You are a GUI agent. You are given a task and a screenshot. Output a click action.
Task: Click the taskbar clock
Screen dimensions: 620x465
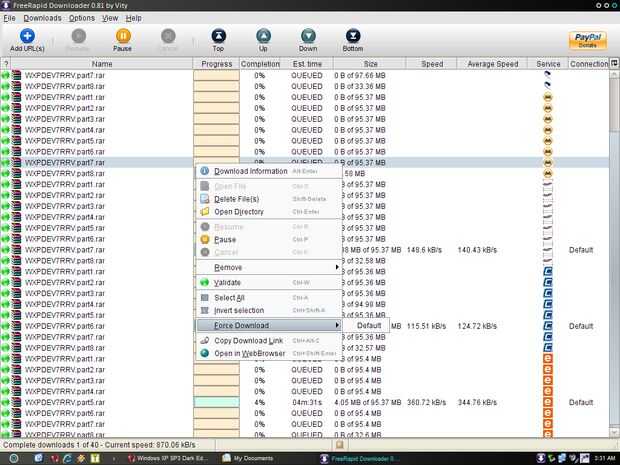pyautogui.click(x=605, y=458)
